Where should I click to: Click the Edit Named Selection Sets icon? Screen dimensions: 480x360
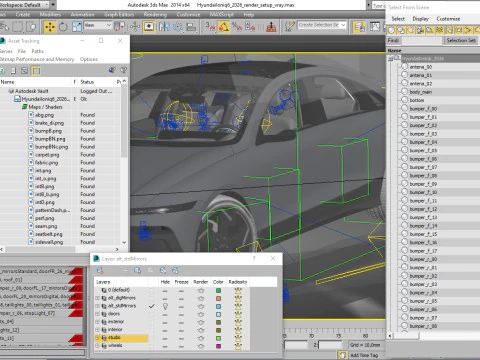290,26
